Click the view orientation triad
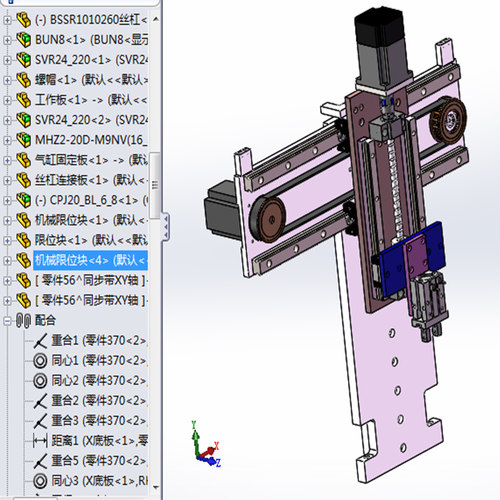 205,445
